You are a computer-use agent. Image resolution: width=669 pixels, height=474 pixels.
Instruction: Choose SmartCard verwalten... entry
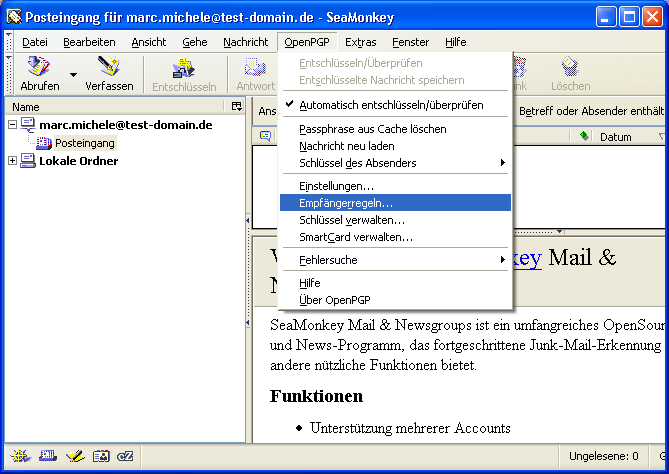[396, 237]
